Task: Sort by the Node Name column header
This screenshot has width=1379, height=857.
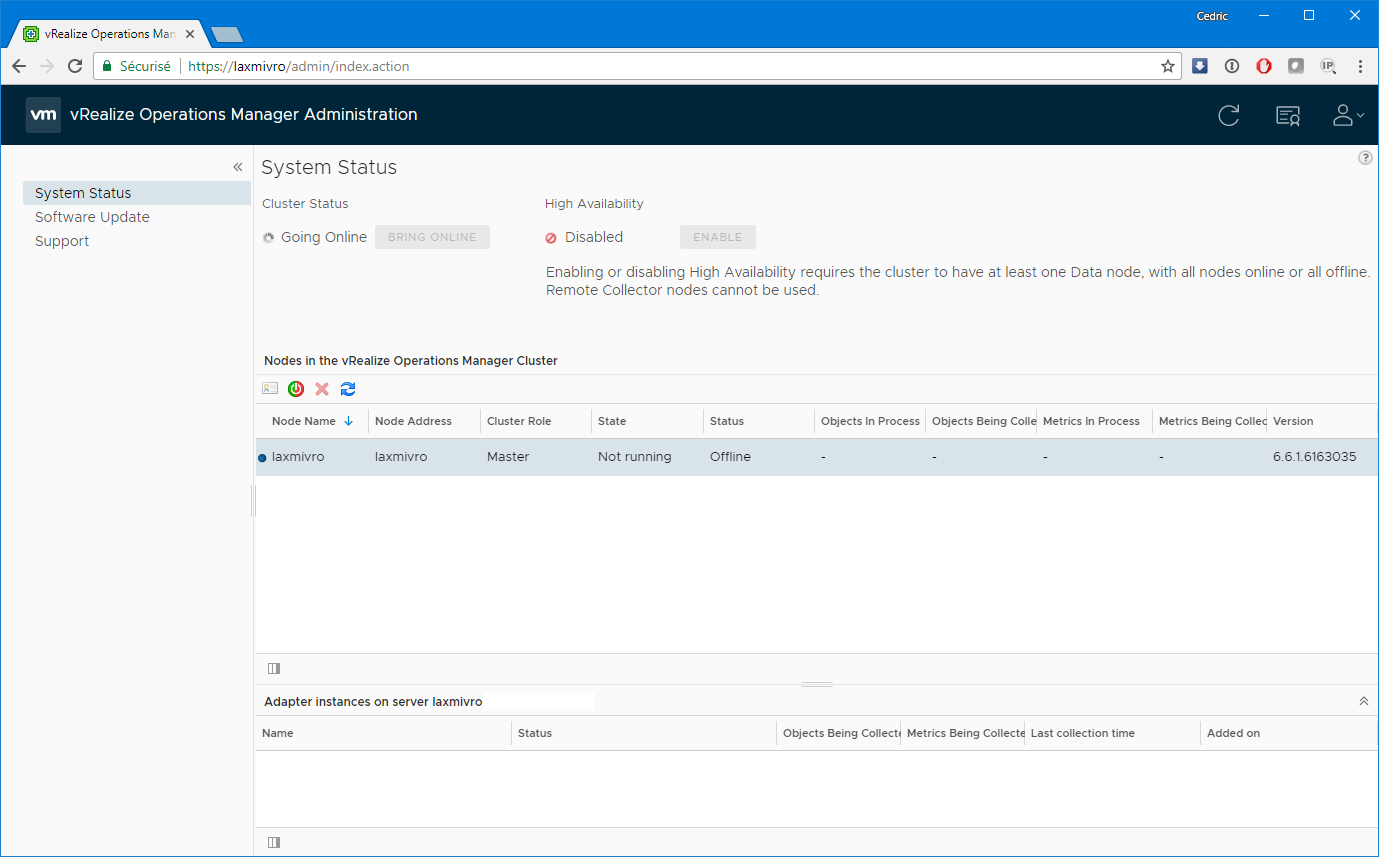Action: pyautogui.click(x=304, y=421)
